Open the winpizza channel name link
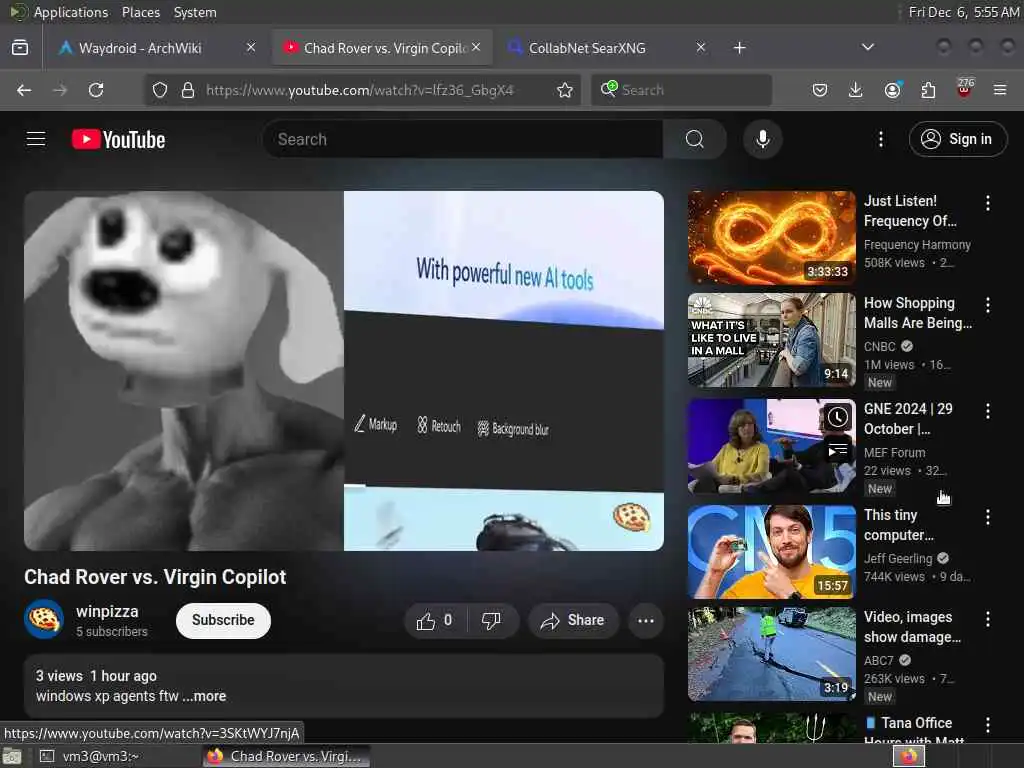The width and height of the screenshot is (1024, 768). (x=107, y=611)
